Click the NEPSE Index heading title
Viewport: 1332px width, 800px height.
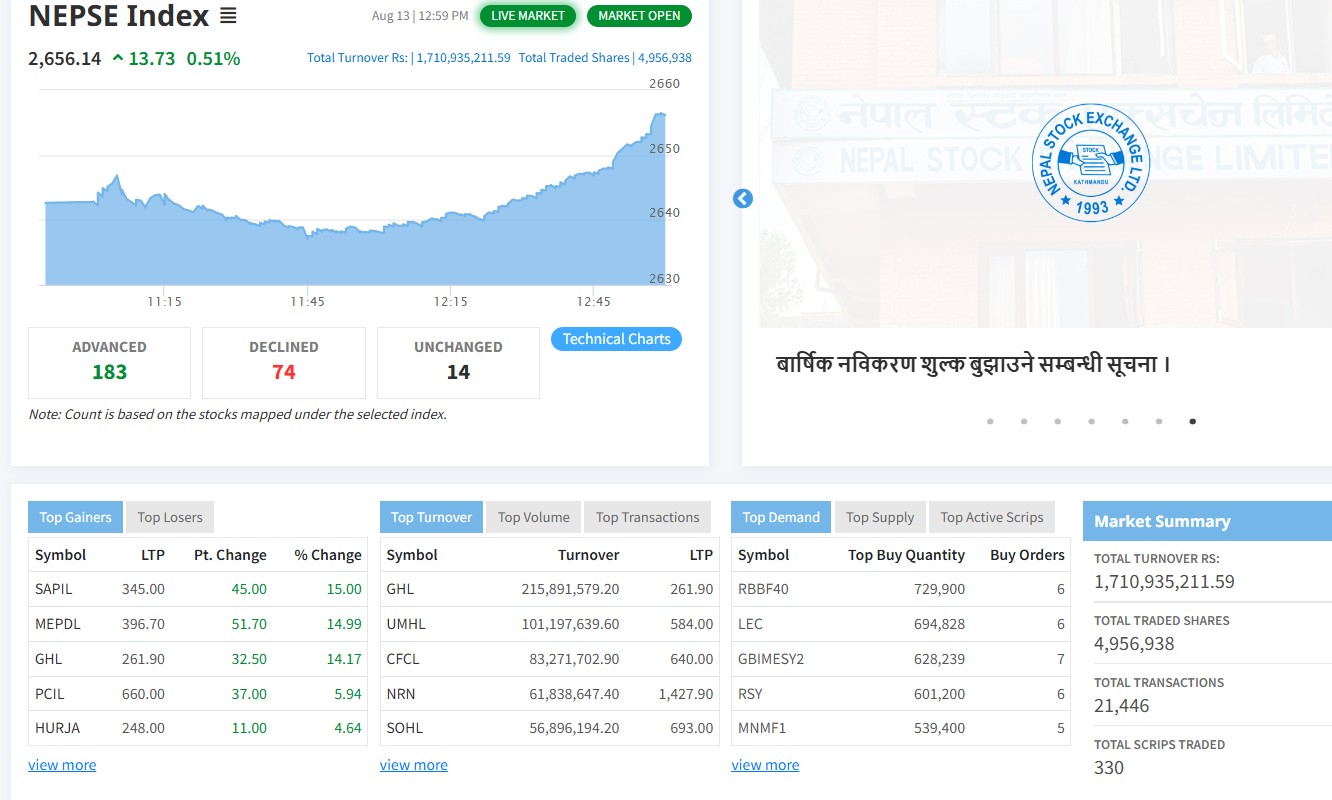[119, 16]
